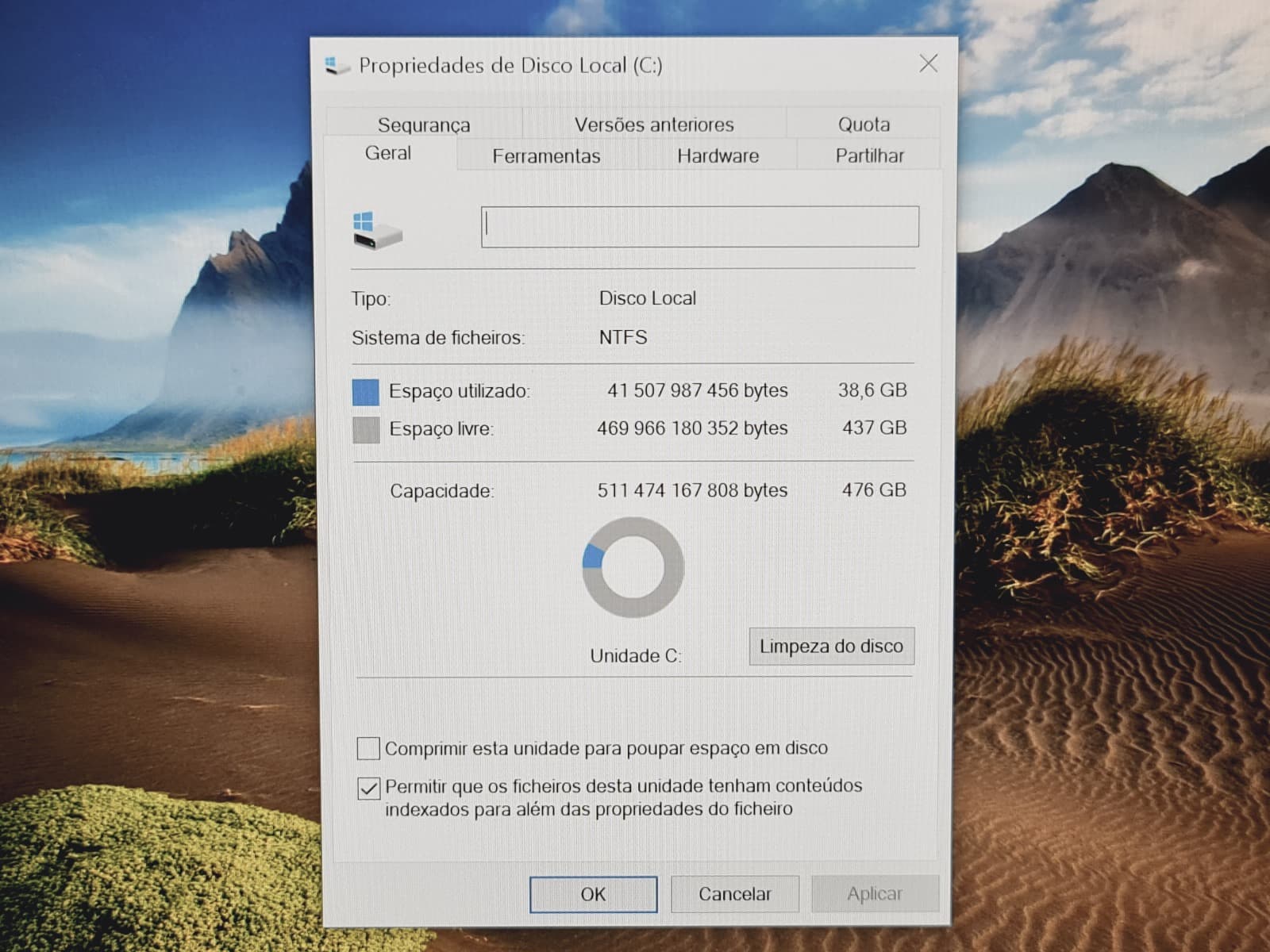Confirm with the OK button
The height and width of the screenshot is (952, 1270).
tap(593, 894)
